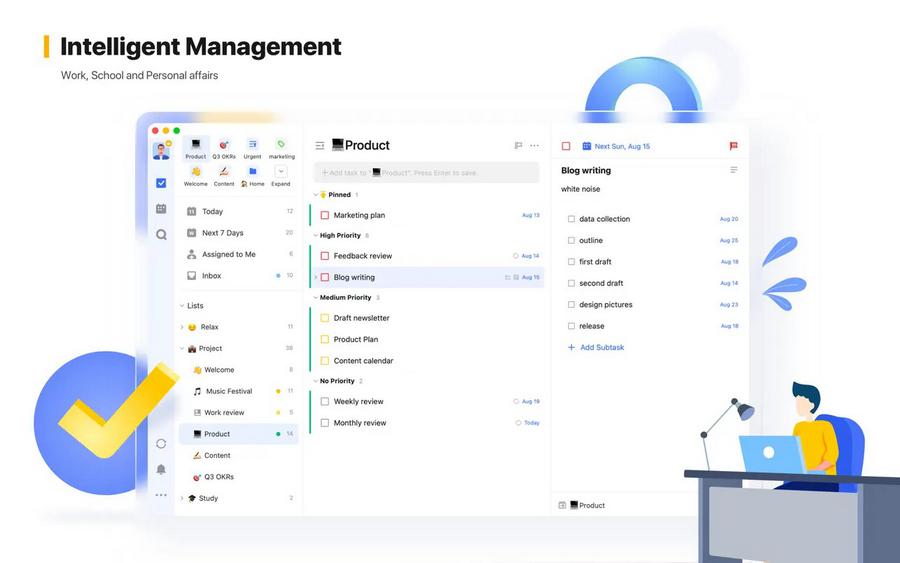Click the Sync refresh icon
Image resolution: width=900 pixels, height=563 pixels.
pyautogui.click(x=161, y=444)
